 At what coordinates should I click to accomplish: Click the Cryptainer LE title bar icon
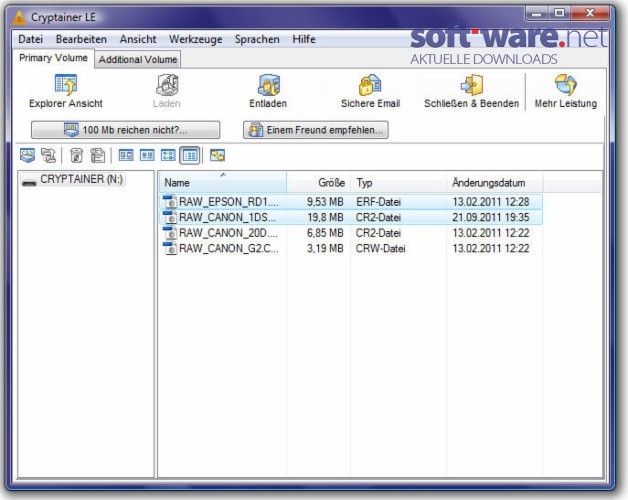click(x=19, y=18)
